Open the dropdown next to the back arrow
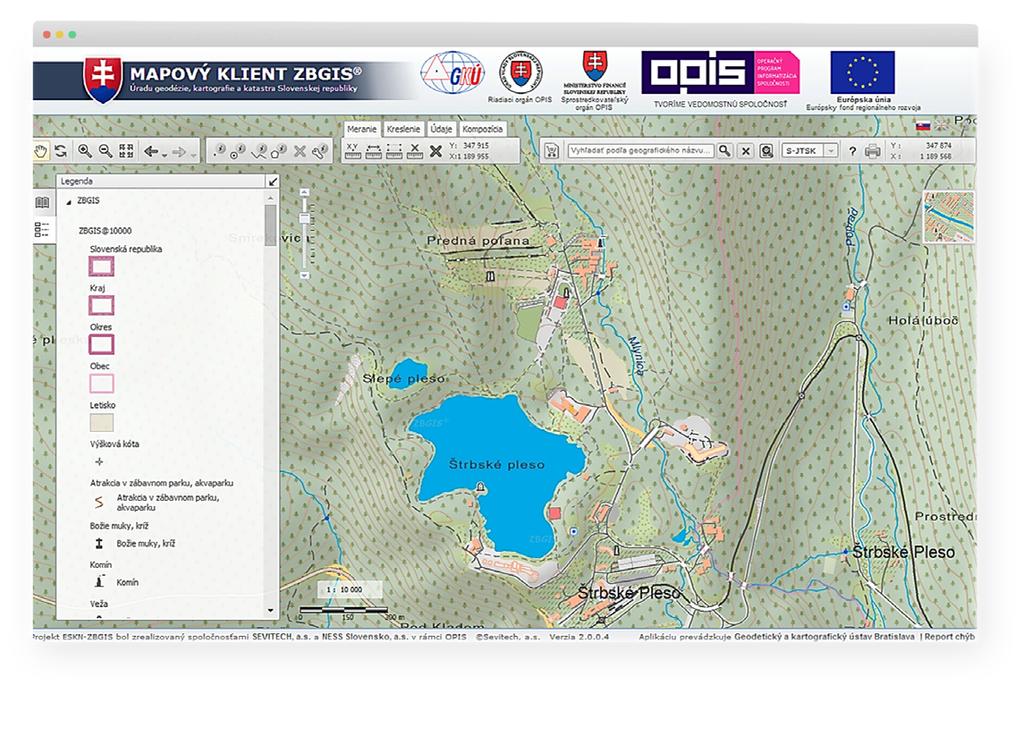Screen dimensions: 1024x753 tap(165, 154)
